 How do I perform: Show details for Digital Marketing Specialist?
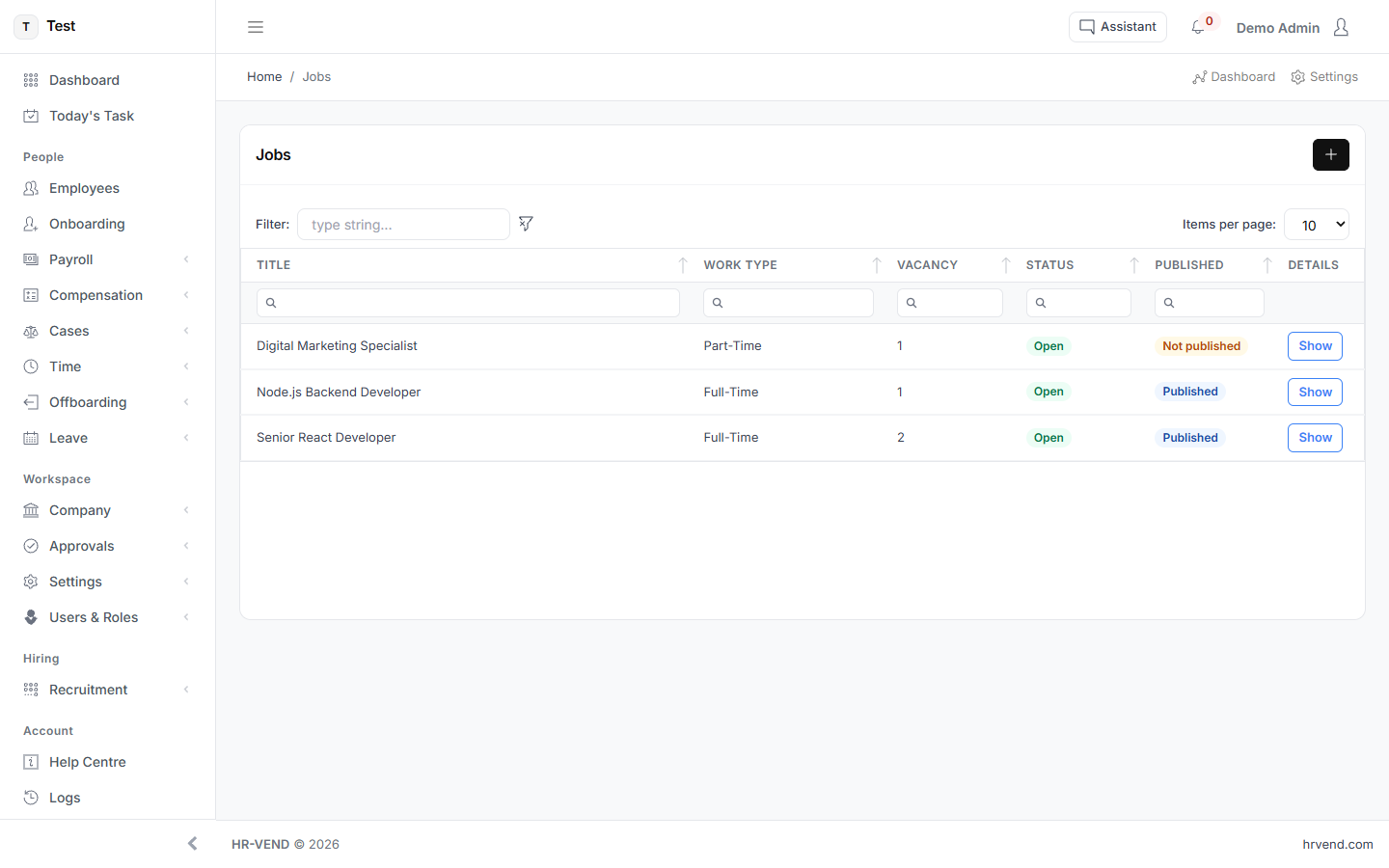(1315, 346)
